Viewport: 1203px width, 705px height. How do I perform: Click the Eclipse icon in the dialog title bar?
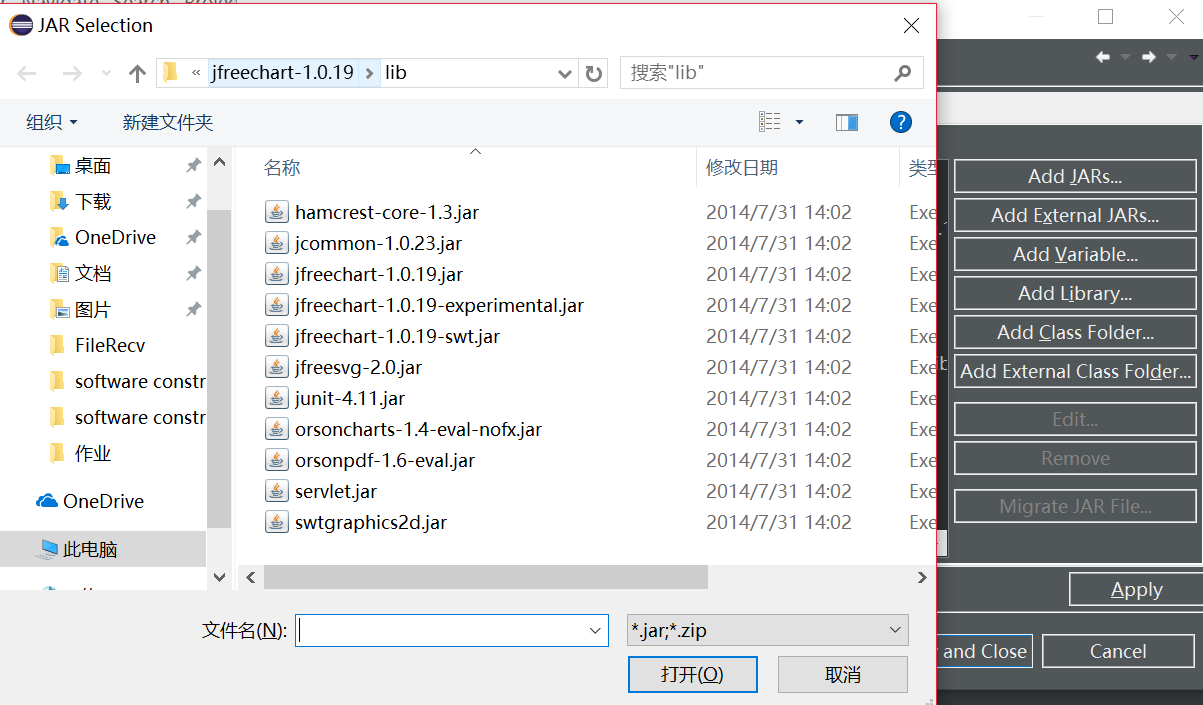tap(20, 26)
